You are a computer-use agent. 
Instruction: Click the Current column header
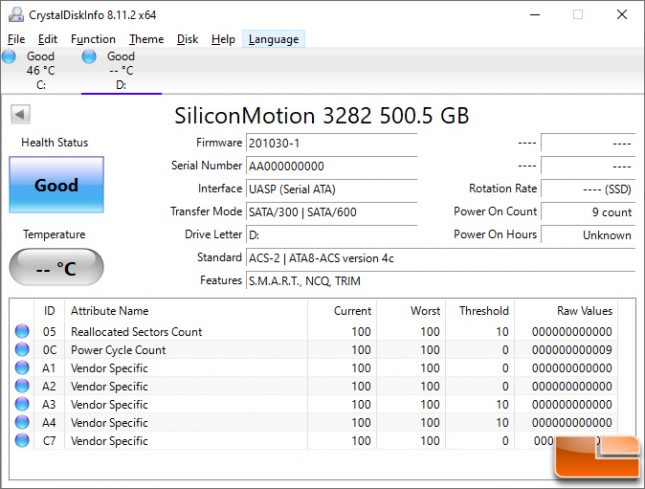pos(342,311)
